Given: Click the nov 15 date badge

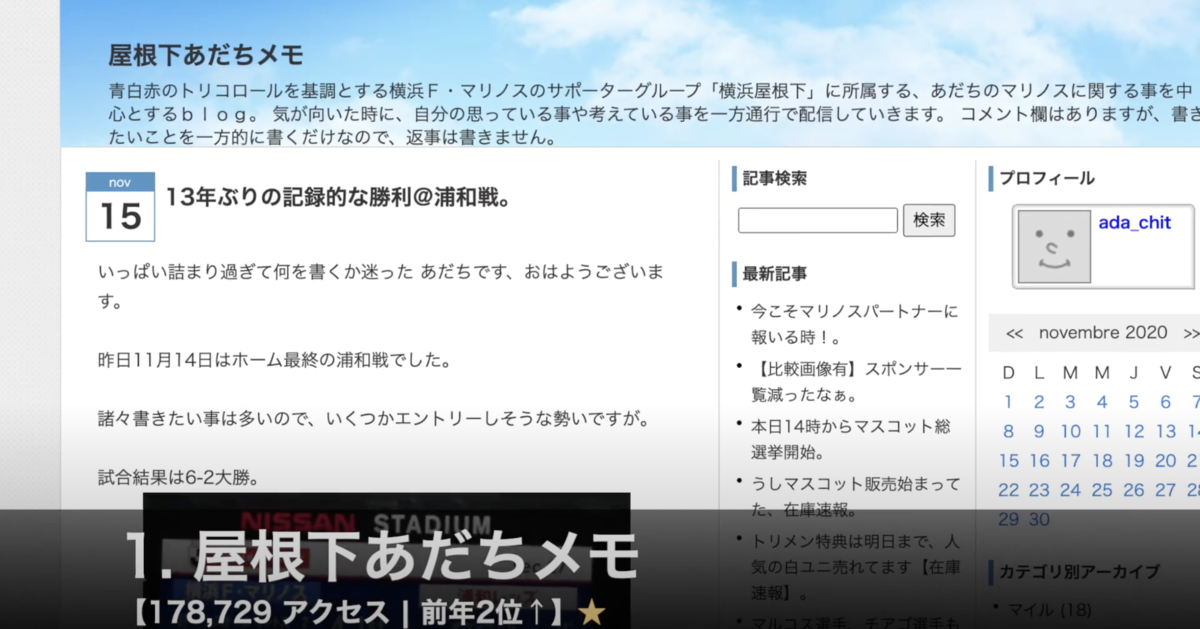Looking at the screenshot, I should pos(121,207).
